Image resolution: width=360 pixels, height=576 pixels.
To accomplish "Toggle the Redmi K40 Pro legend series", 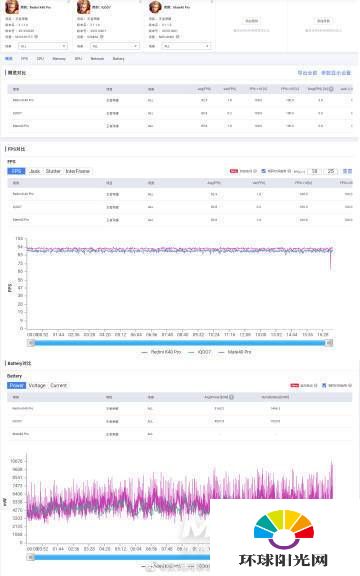I will click(162, 352).
